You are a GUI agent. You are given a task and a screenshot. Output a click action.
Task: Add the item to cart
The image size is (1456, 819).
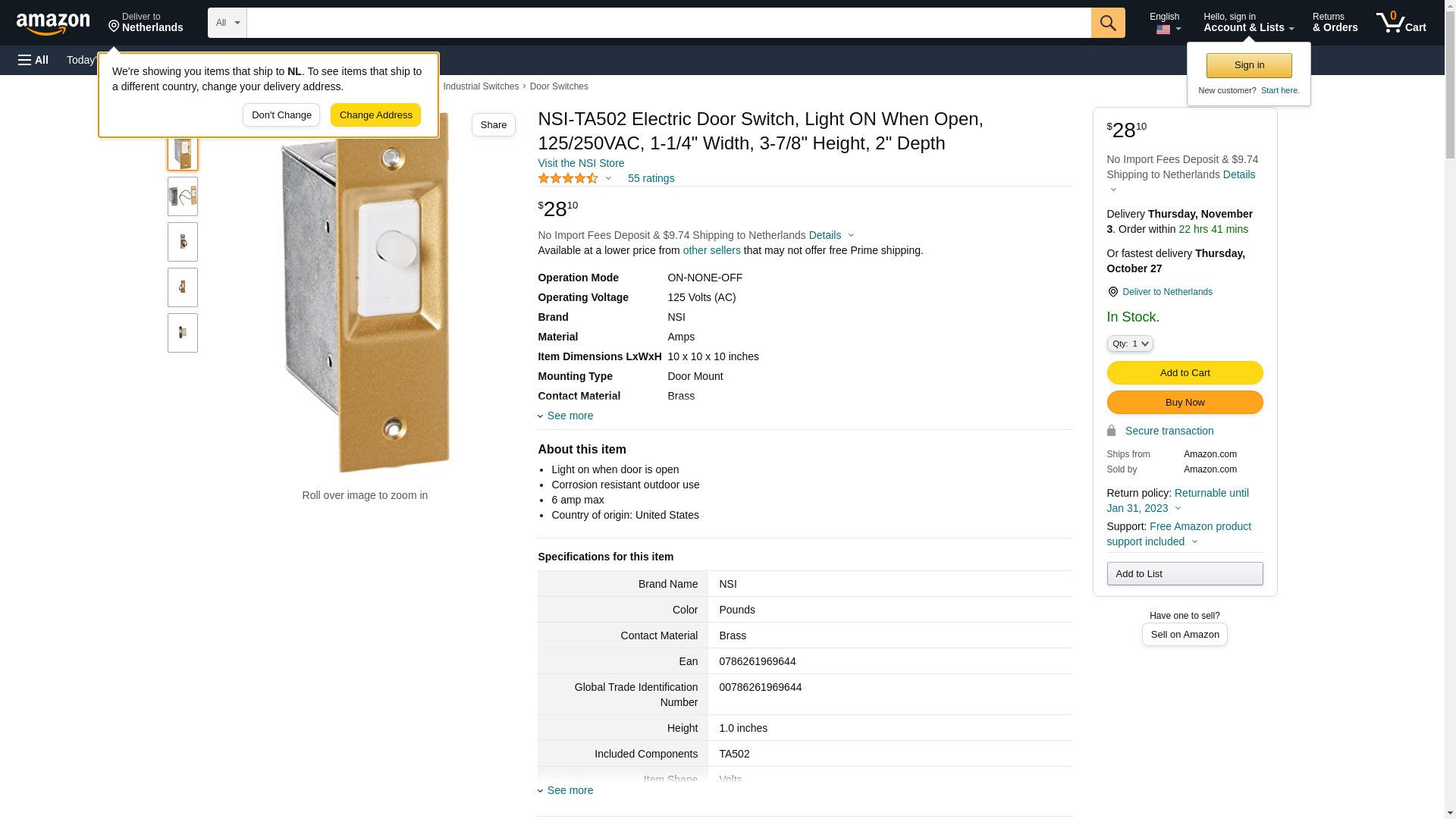tap(1185, 372)
